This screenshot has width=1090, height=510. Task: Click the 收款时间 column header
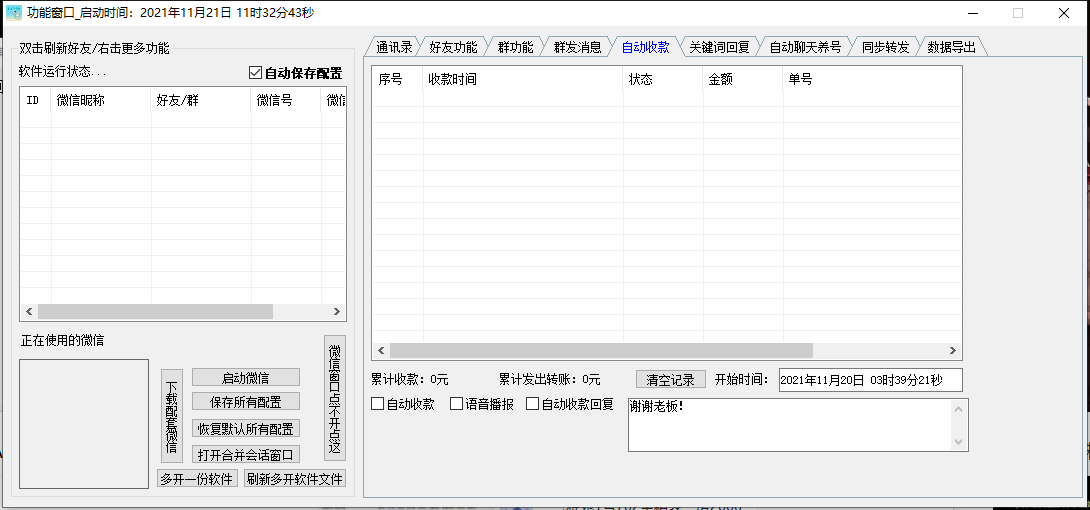pos(523,79)
